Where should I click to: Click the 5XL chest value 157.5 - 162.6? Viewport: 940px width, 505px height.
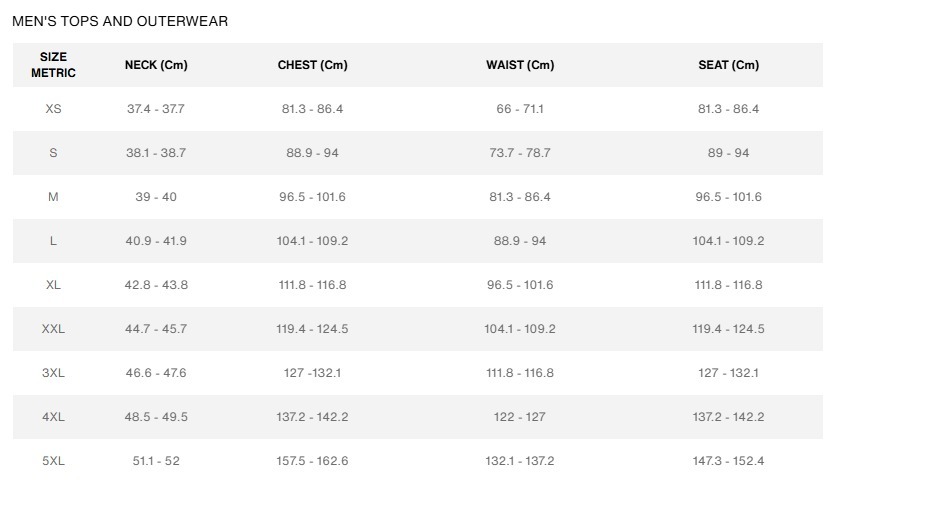point(312,461)
